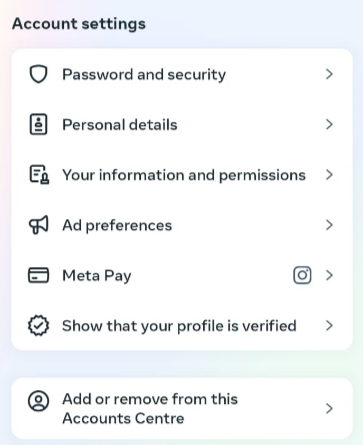Open chevron arrow next to Meta Pay
Image resolution: width=363 pixels, height=445 pixels.
coord(329,275)
